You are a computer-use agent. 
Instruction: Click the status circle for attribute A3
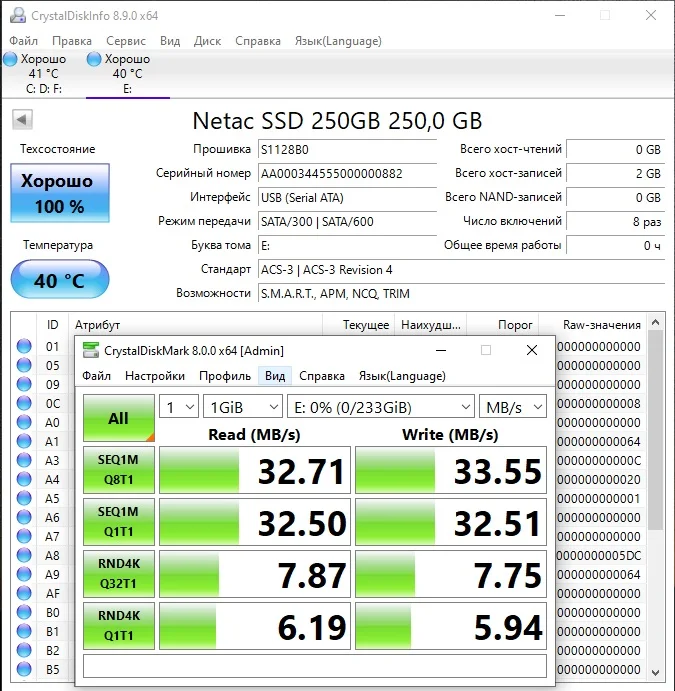24,460
